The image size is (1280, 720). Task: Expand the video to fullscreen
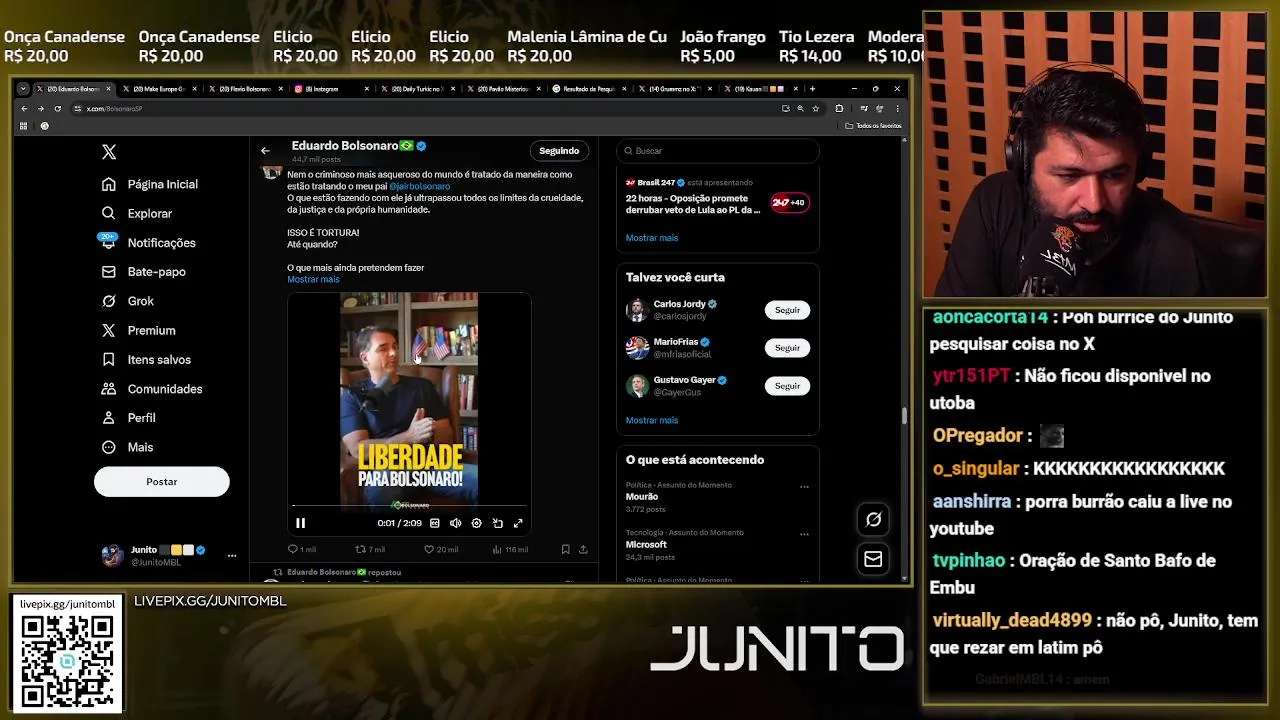518,523
